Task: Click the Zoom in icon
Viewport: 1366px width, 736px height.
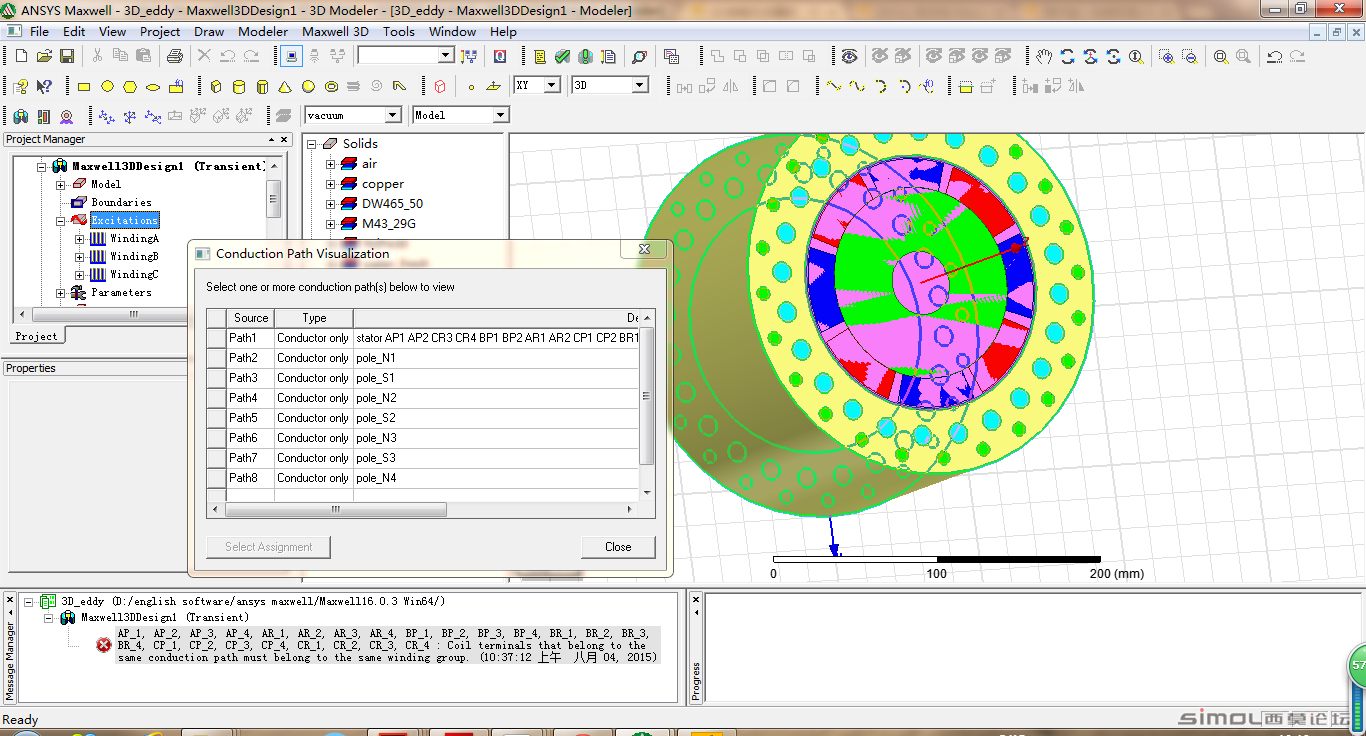Action: coord(1166,56)
